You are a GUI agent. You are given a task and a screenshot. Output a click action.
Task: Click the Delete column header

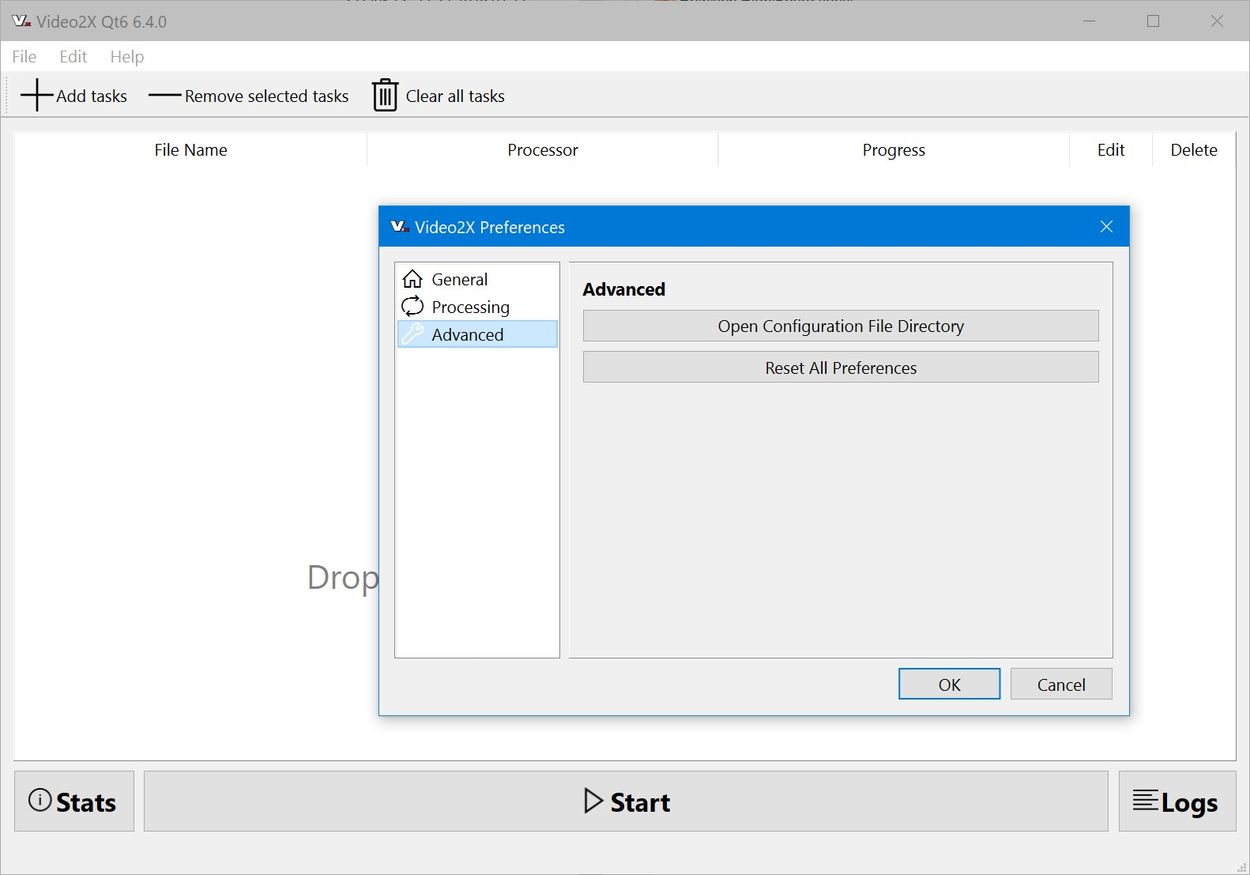[x=1194, y=150]
